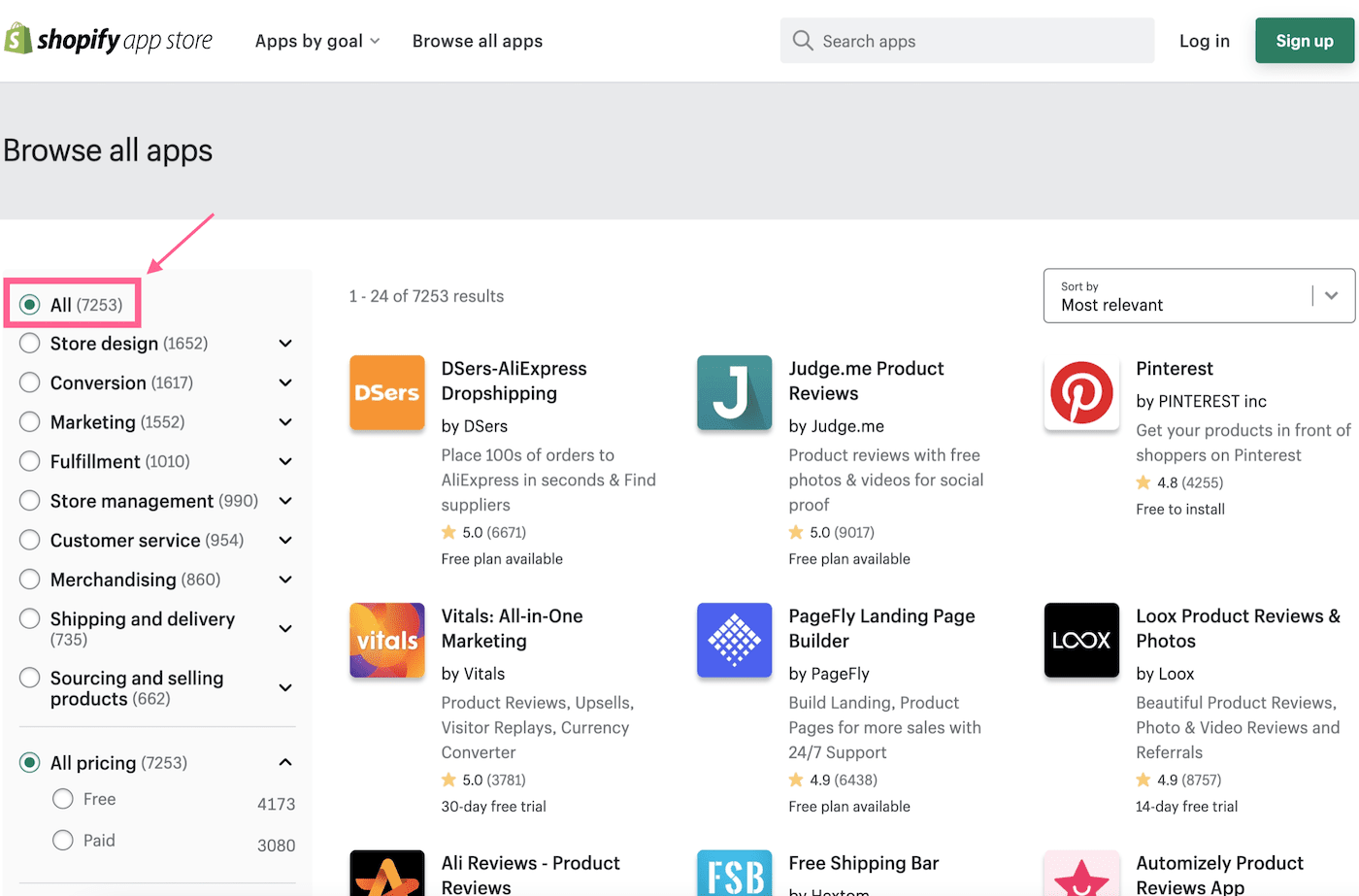Click the Log in link
Screen dimensions: 1359x896
click(x=1205, y=41)
